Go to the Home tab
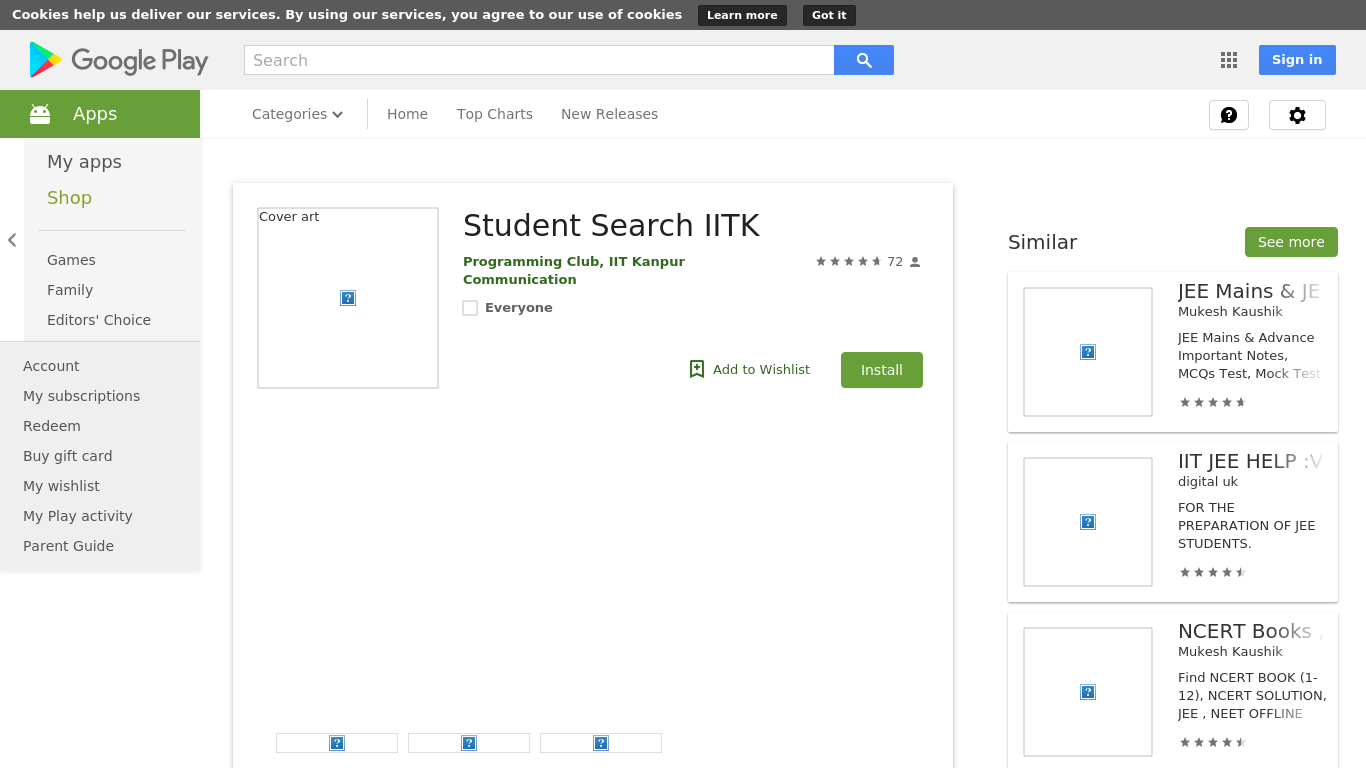 [x=407, y=114]
